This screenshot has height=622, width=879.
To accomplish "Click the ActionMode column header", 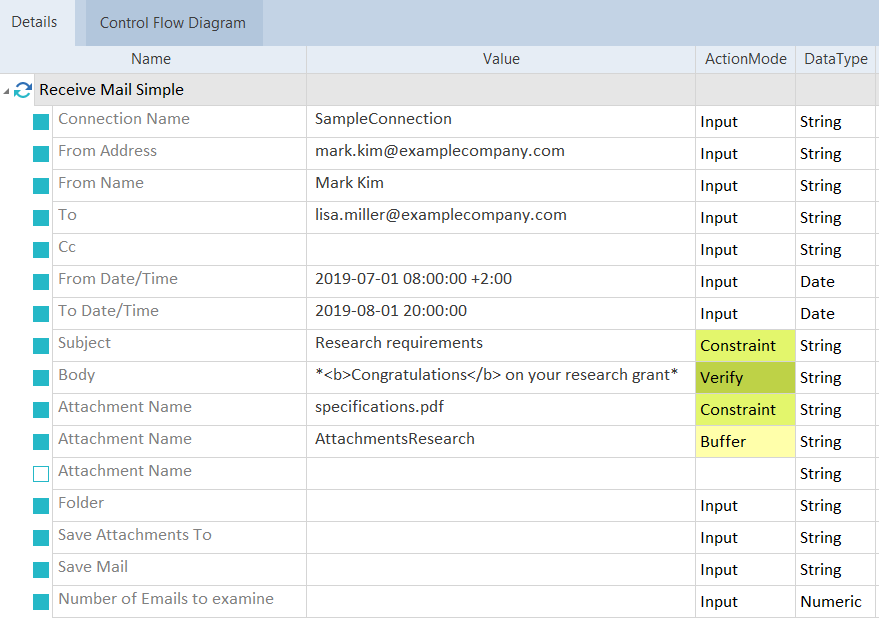I will [745, 59].
